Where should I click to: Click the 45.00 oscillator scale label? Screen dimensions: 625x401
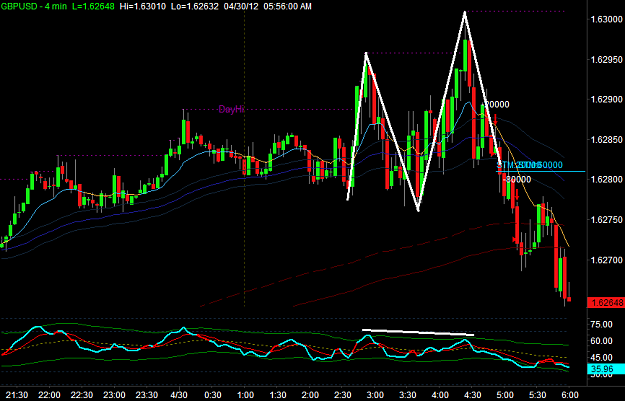(x=601, y=358)
